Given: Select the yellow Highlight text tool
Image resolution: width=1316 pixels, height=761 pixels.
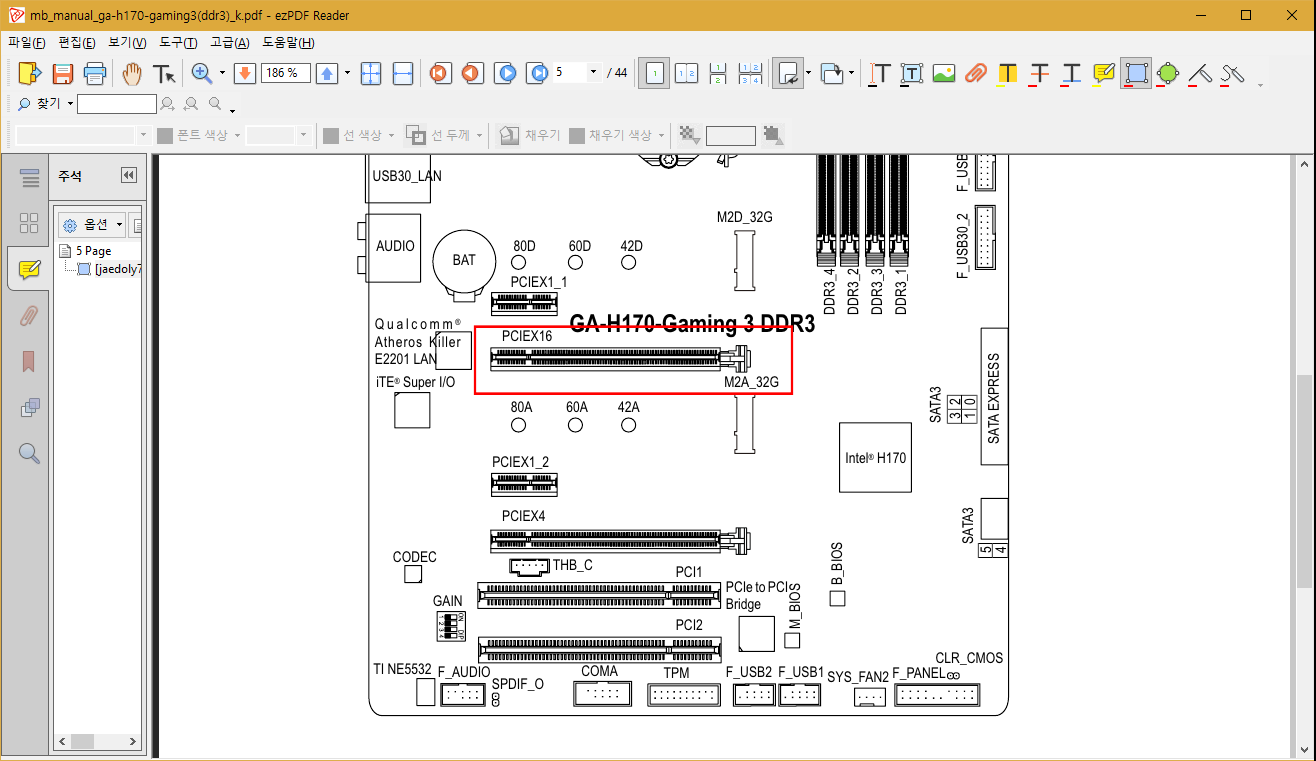Looking at the screenshot, I should (x=1008, y=73).
